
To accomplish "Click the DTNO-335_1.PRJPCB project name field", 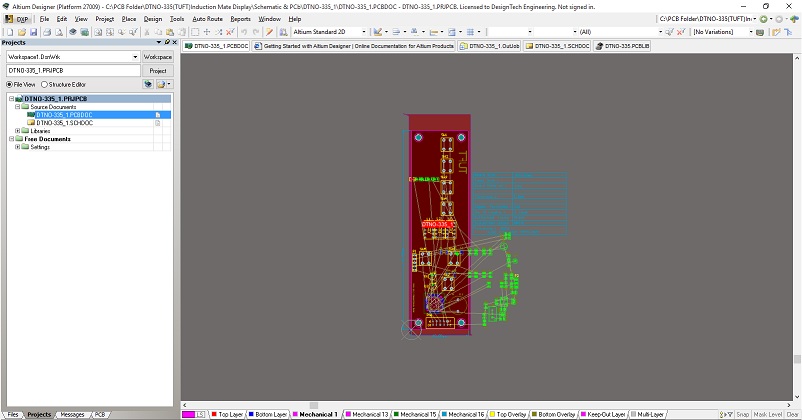I will click(73, 71).
